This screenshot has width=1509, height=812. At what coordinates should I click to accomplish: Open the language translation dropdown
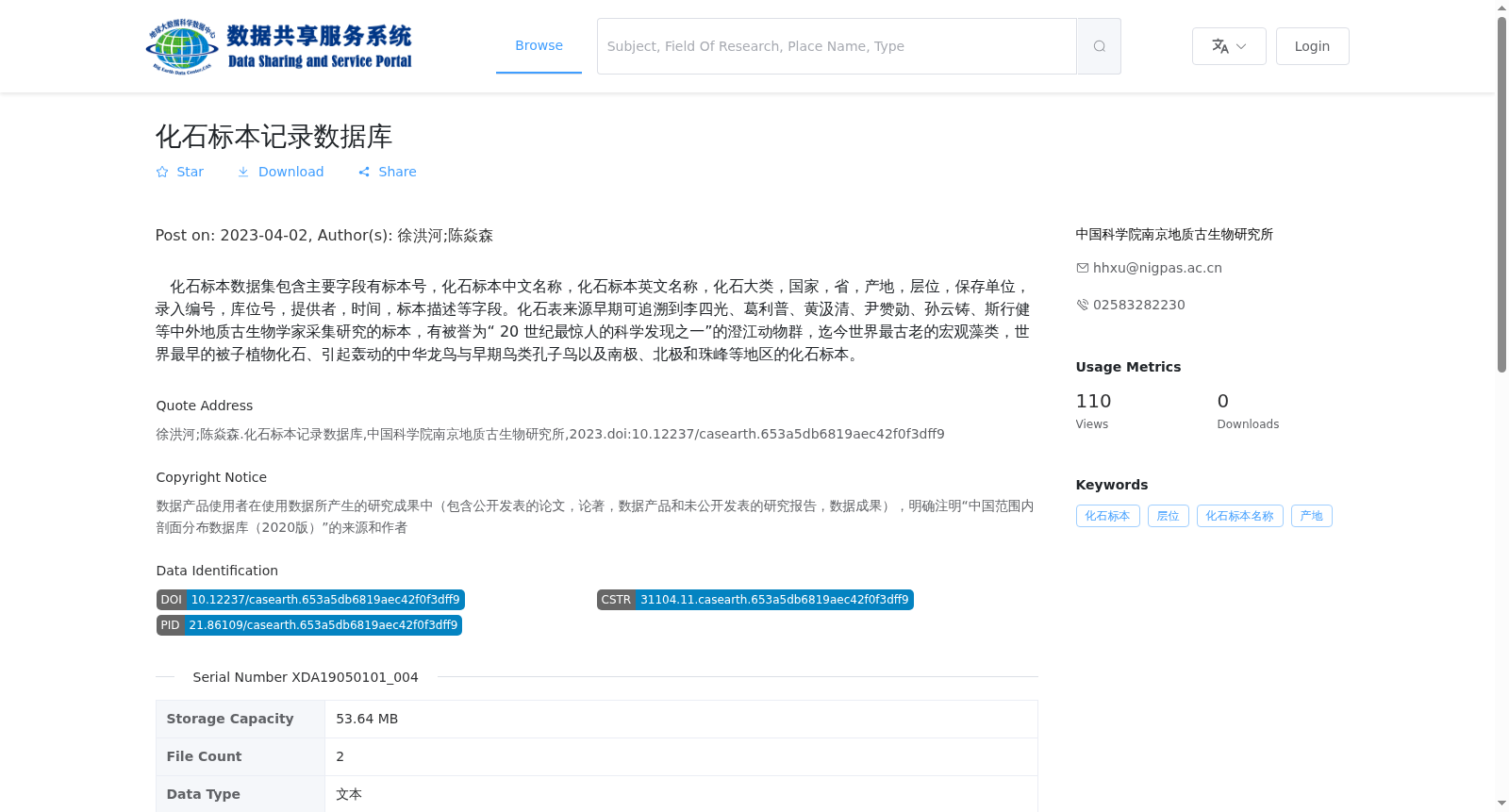pyautogui.click(x=1229, y=46)
